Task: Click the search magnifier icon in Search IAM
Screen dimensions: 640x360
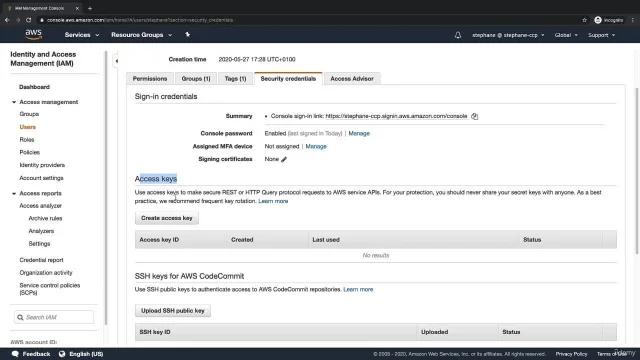Action: 20,317
